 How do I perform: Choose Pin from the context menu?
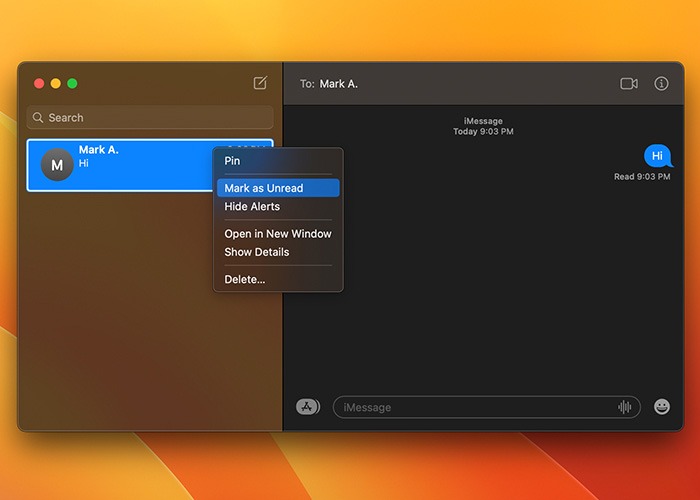coord(278,161)
